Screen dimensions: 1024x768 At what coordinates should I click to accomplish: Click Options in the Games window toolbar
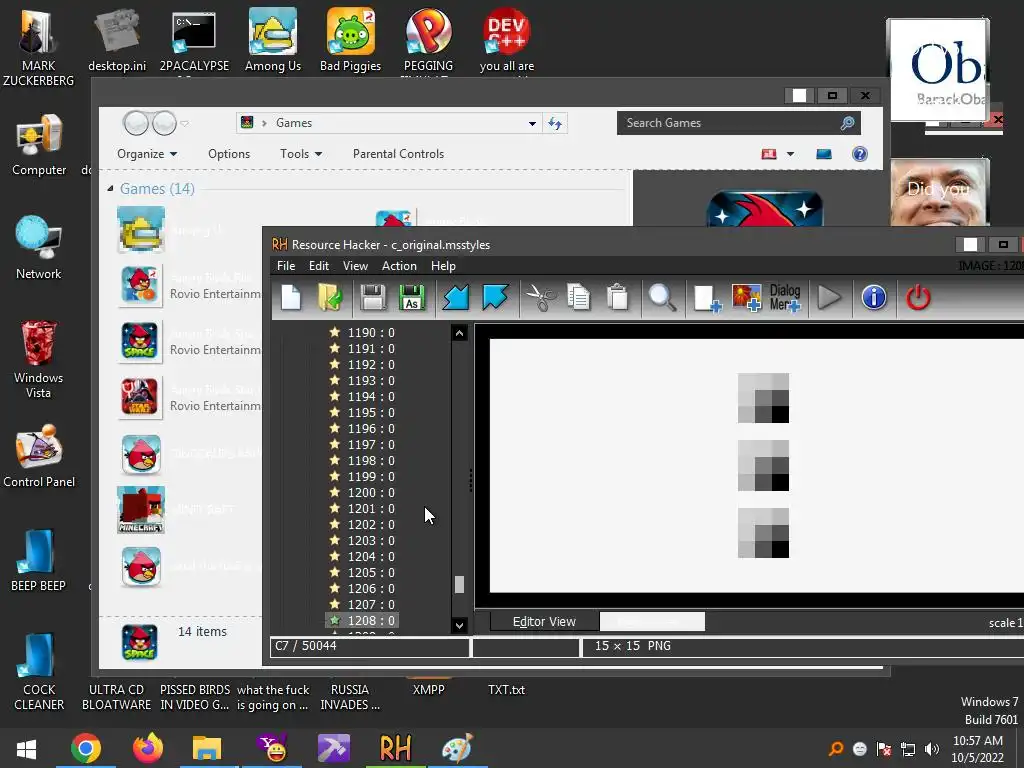point(229,154)
